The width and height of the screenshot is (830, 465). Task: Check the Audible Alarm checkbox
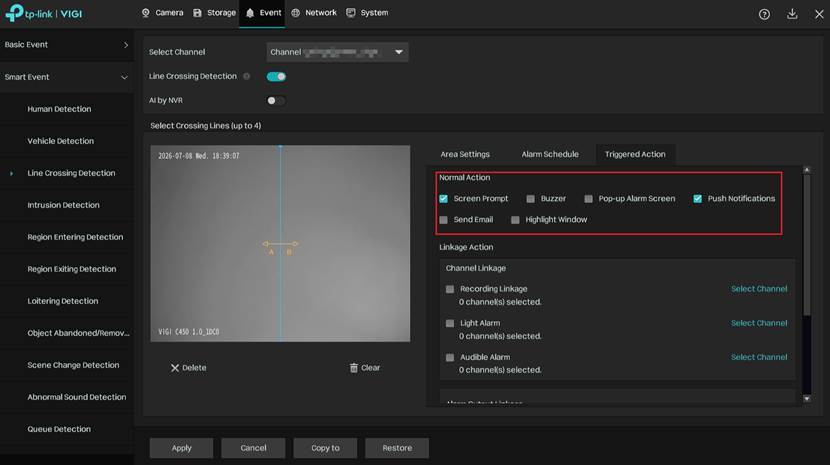(x=450, y=357)
